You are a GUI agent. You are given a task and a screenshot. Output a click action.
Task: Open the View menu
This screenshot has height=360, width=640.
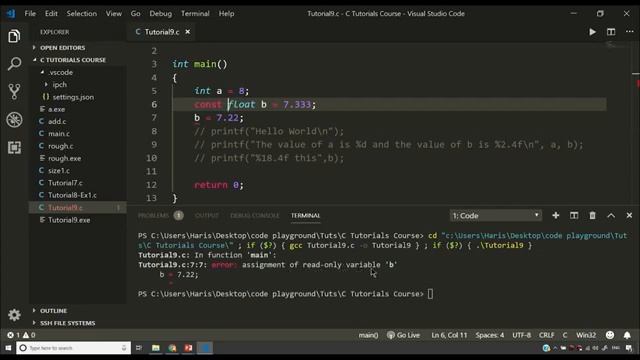(114, 13)
